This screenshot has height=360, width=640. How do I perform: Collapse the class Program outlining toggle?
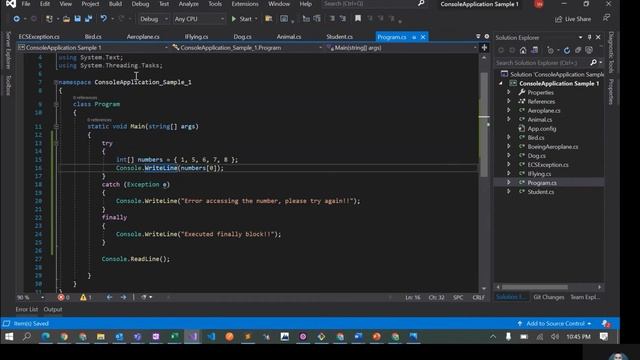point(56,104)
